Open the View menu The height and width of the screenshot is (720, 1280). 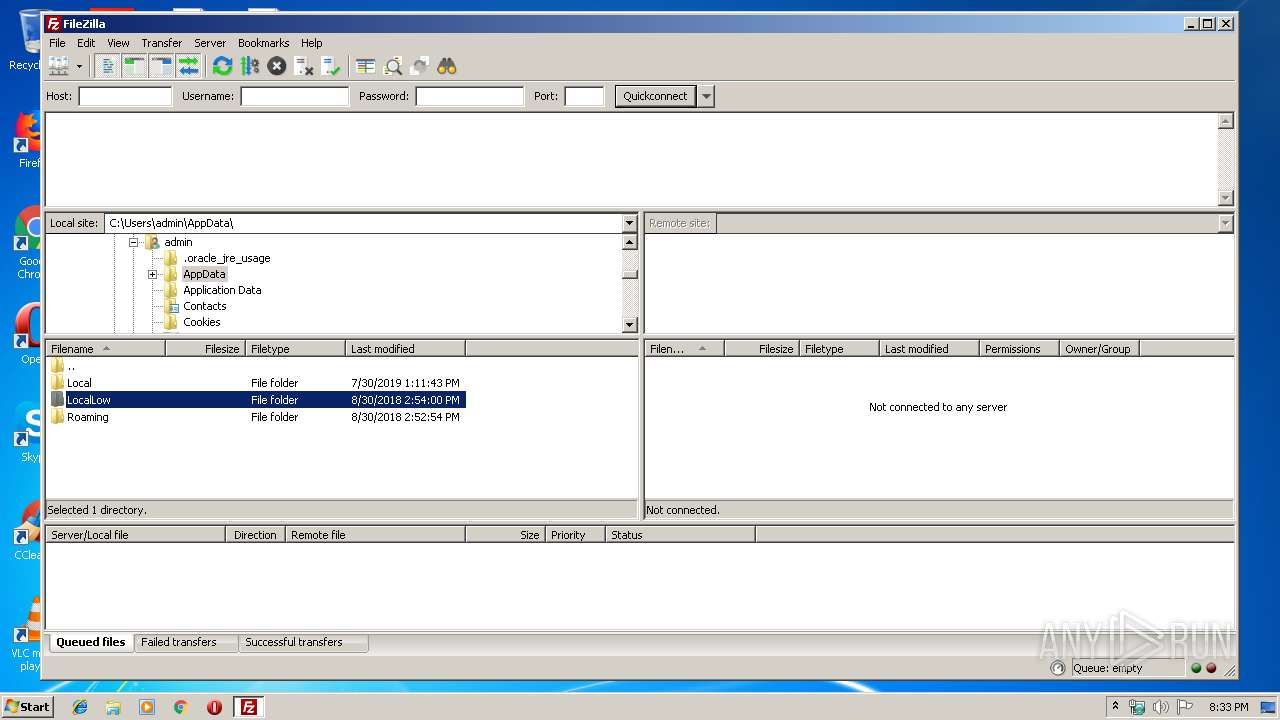tap(118, 43)
